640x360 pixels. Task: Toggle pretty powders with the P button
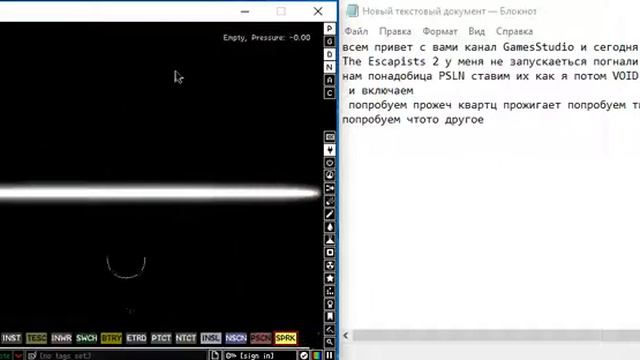point(330,29)
